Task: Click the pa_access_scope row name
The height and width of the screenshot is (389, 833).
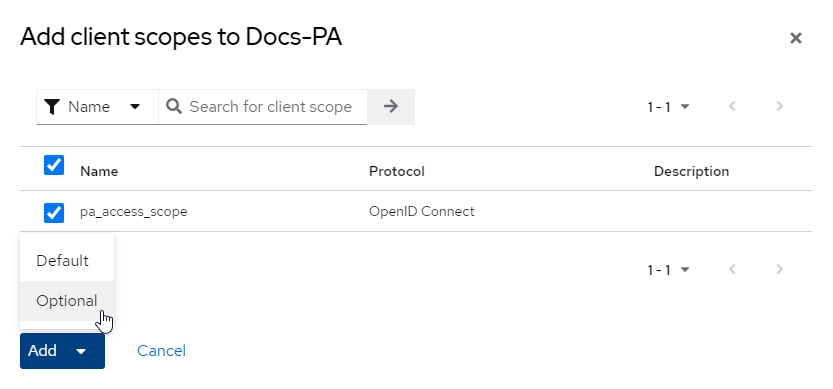Action: 133,212
